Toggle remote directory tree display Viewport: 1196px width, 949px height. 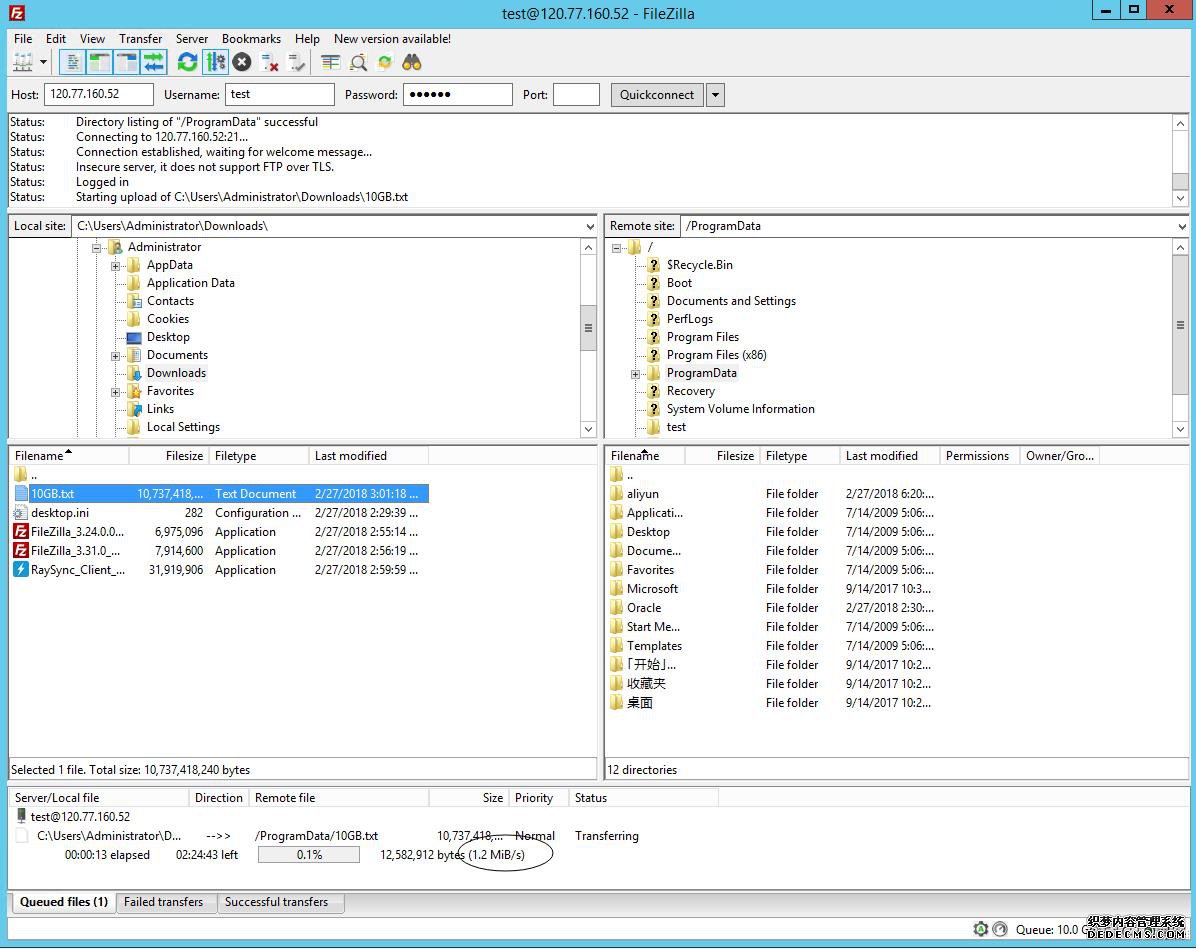coord(127,63)
